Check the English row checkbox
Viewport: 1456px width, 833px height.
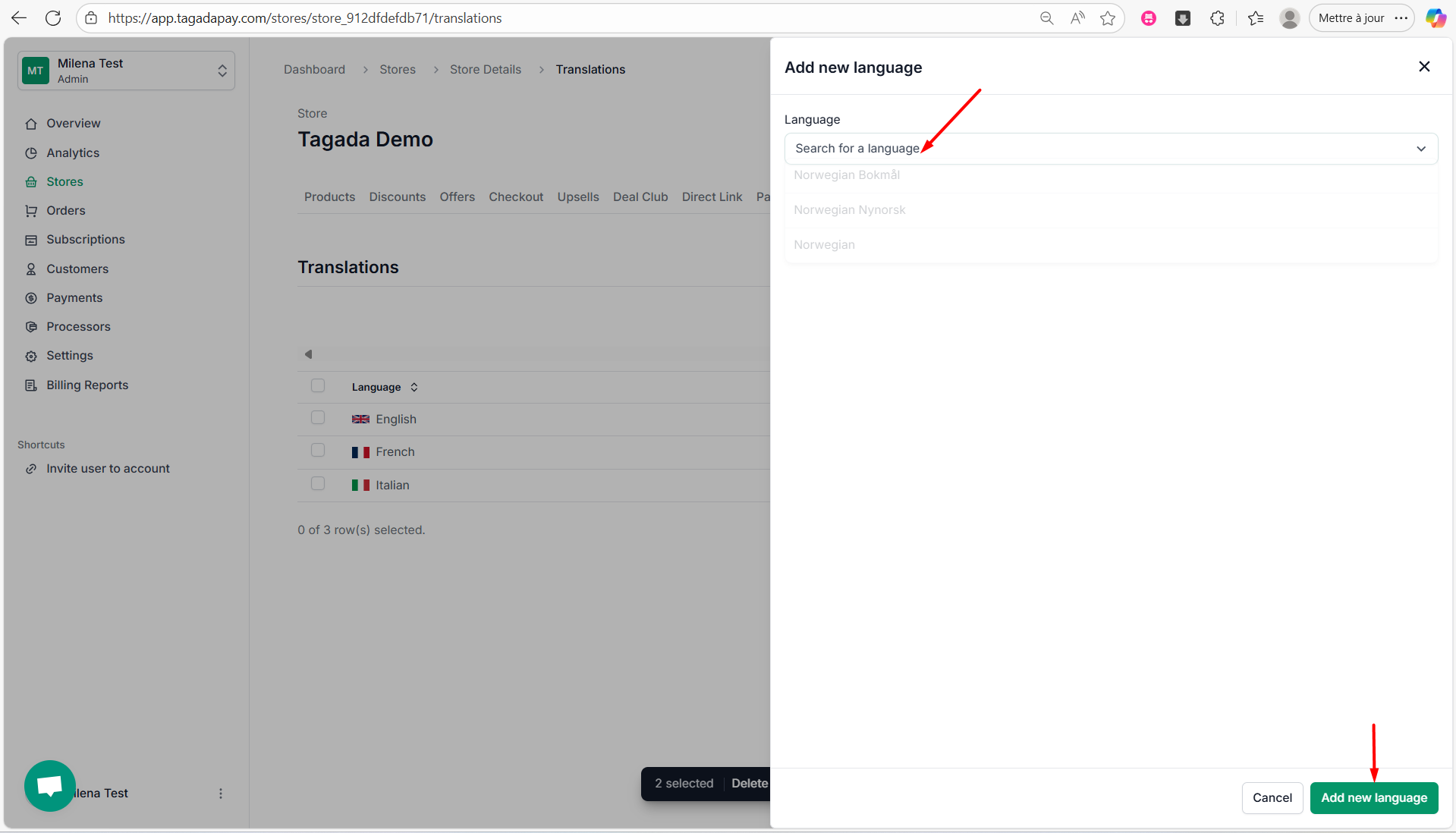[x=318, y=418]
